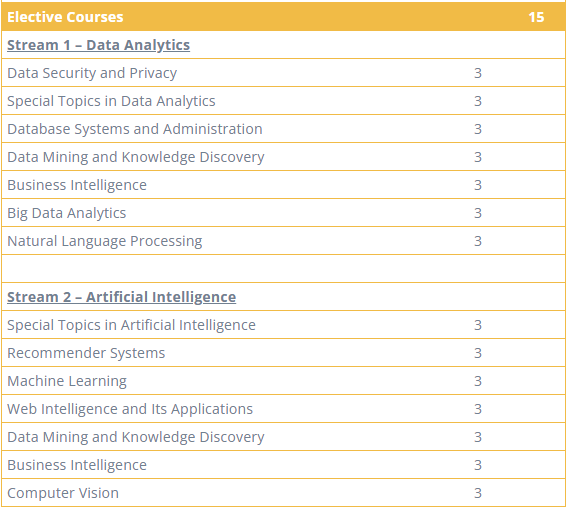This screenshot has height=507, width=569.
Task: Select Big Data Analytics course
Action: tap(67, 213)
